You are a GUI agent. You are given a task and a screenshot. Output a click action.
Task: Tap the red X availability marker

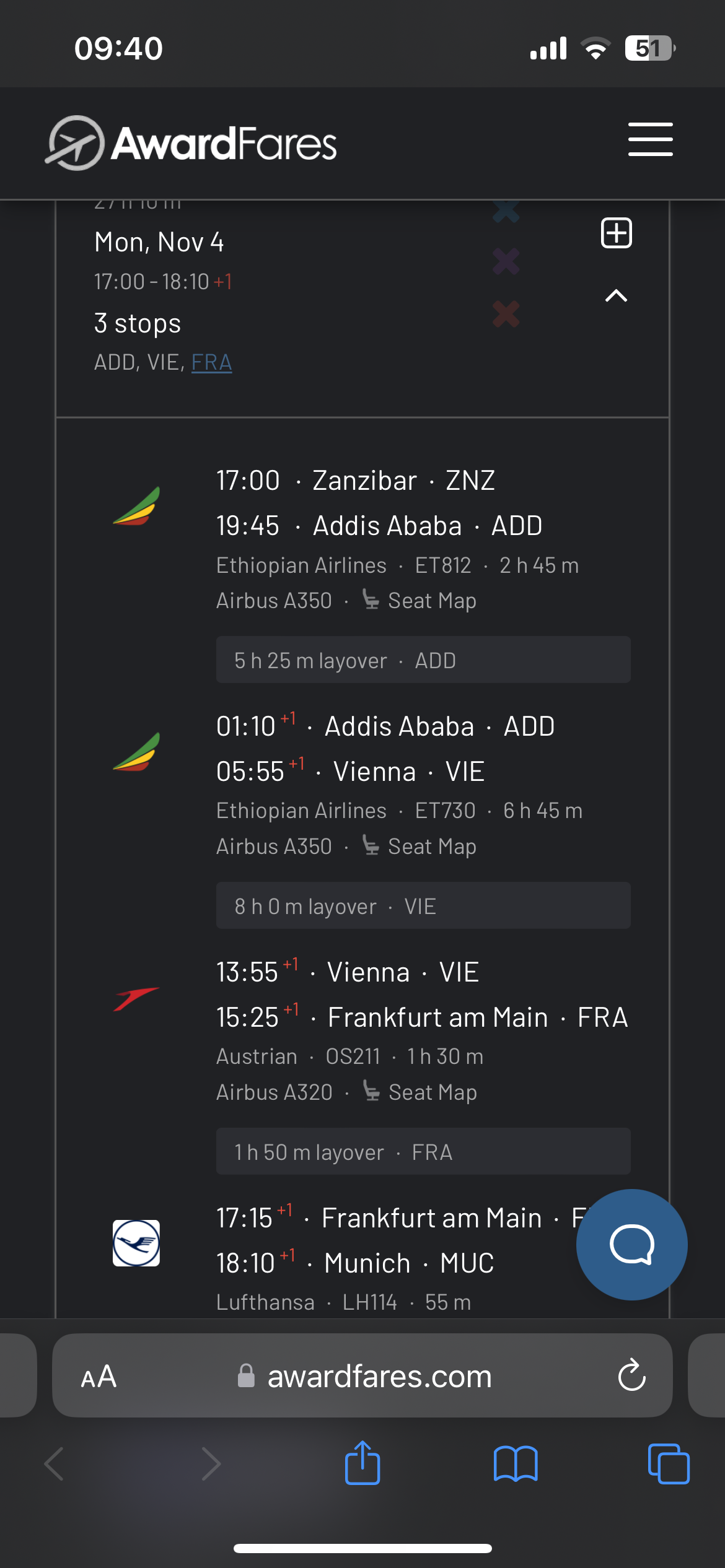coord(506,315)
